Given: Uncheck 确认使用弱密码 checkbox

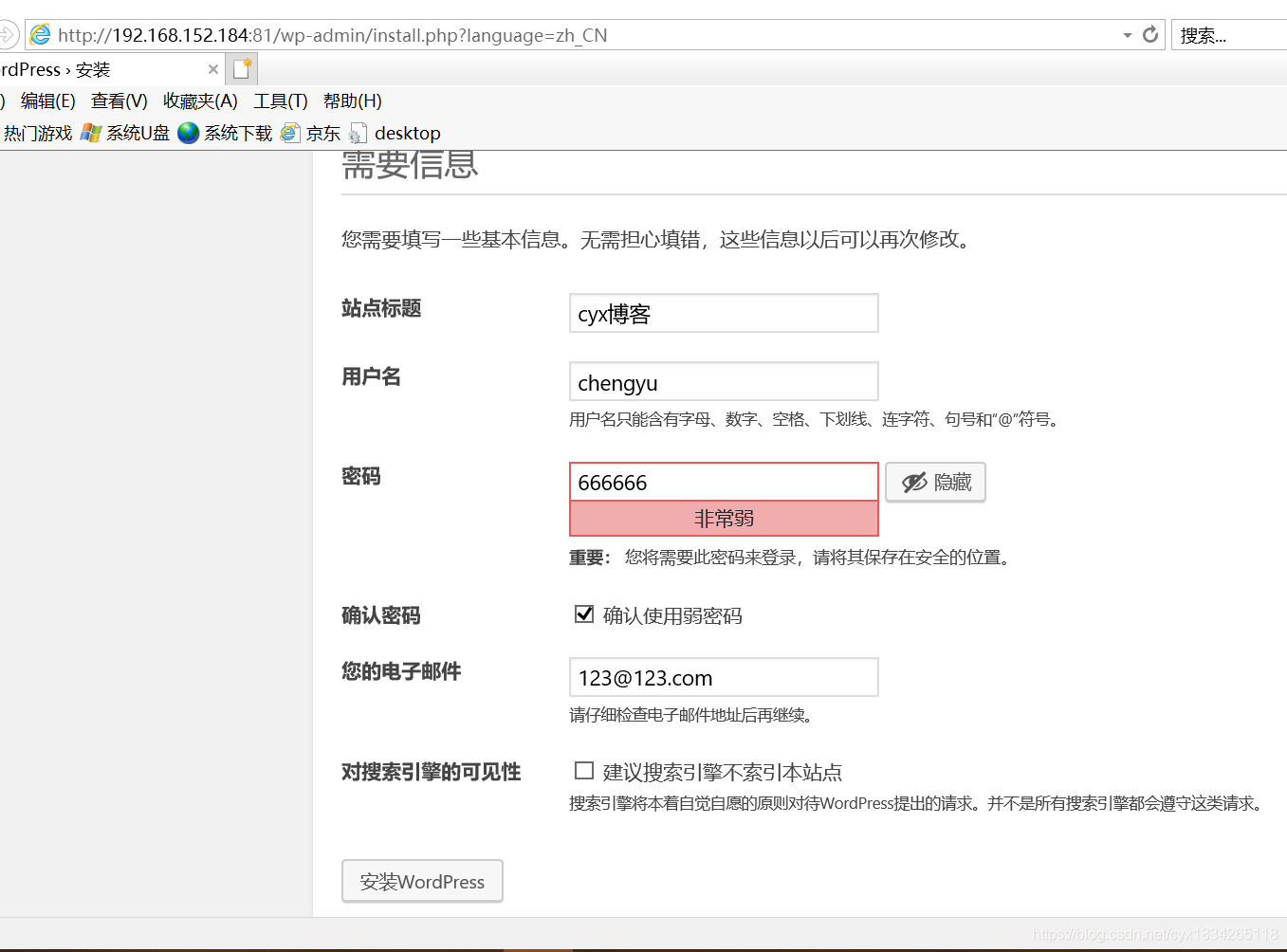Looking at the screenshot, I should coord(584,614).
